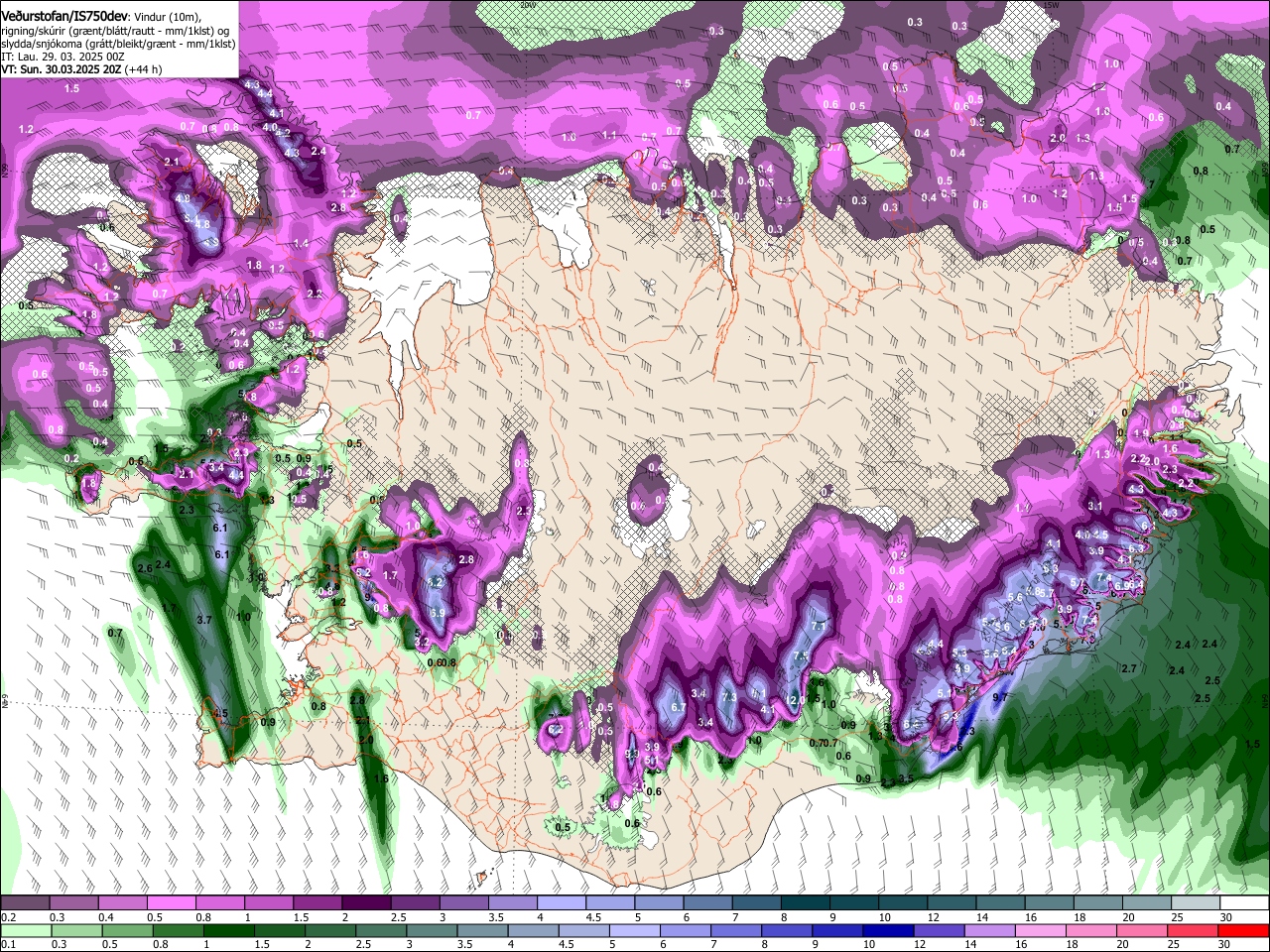Image resolution: width=1270 pixels, height=952 pixels.
Task: Click the '0.1' label on the rain legend
Action: 8,945
